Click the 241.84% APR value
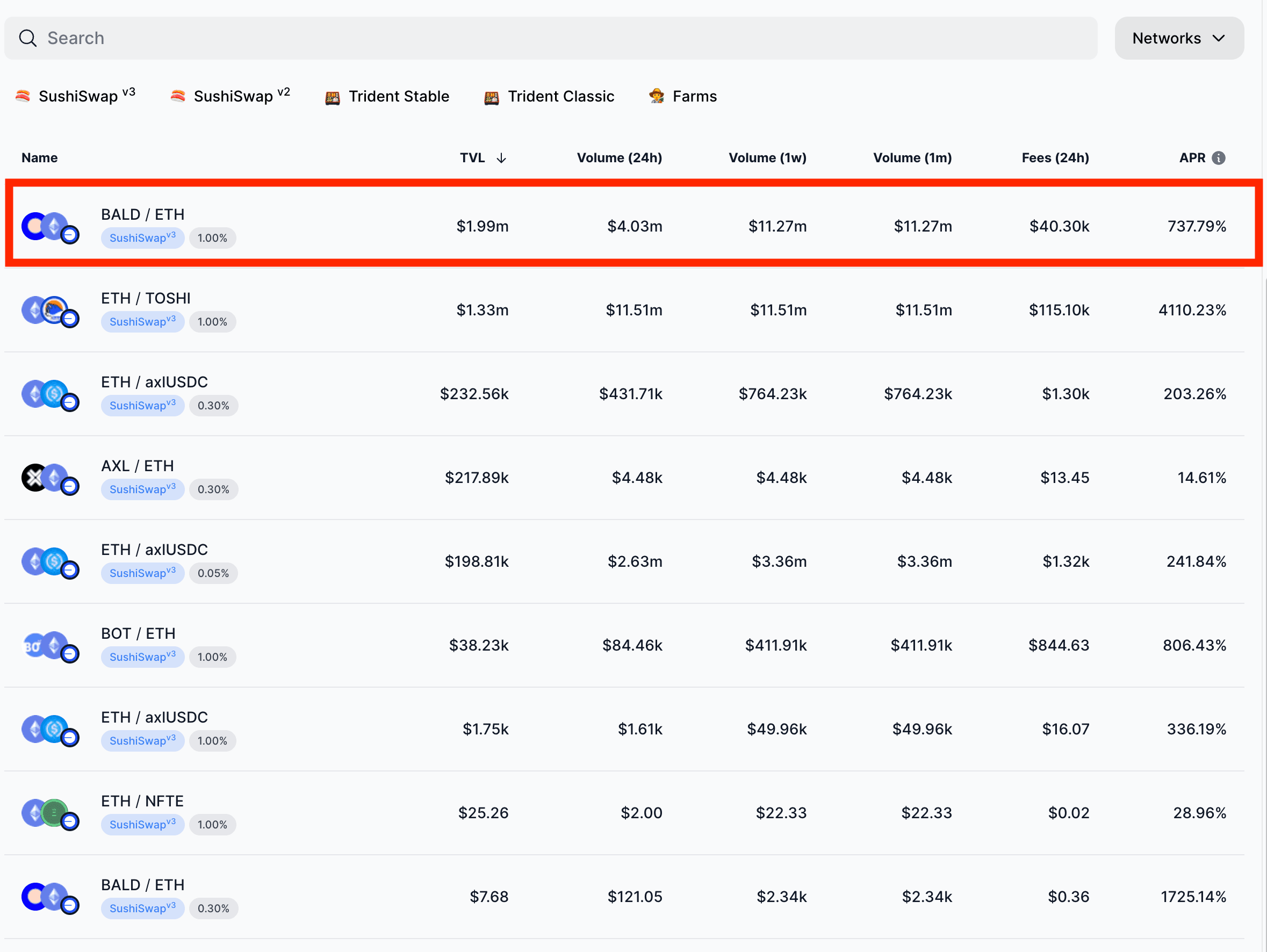The height and width of the screenshot is (952, 1267). tap(1196, 561)
